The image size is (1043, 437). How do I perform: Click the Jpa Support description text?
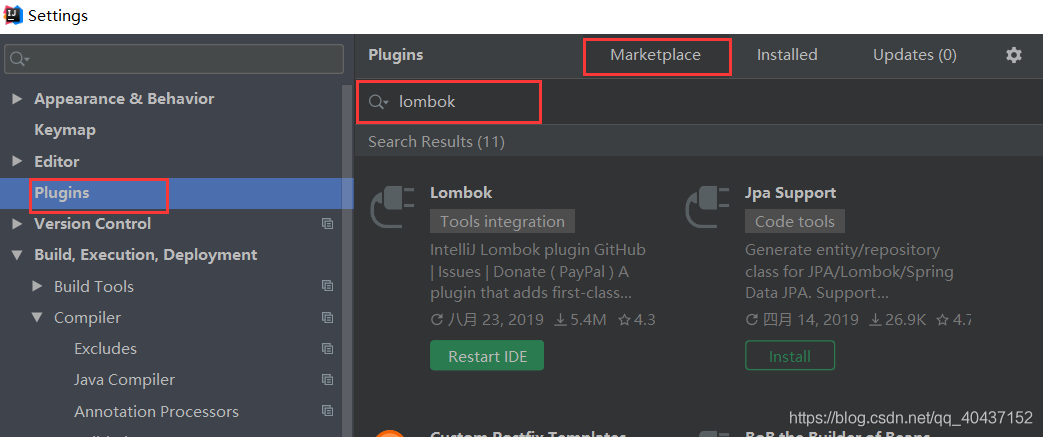click(849, 271)
